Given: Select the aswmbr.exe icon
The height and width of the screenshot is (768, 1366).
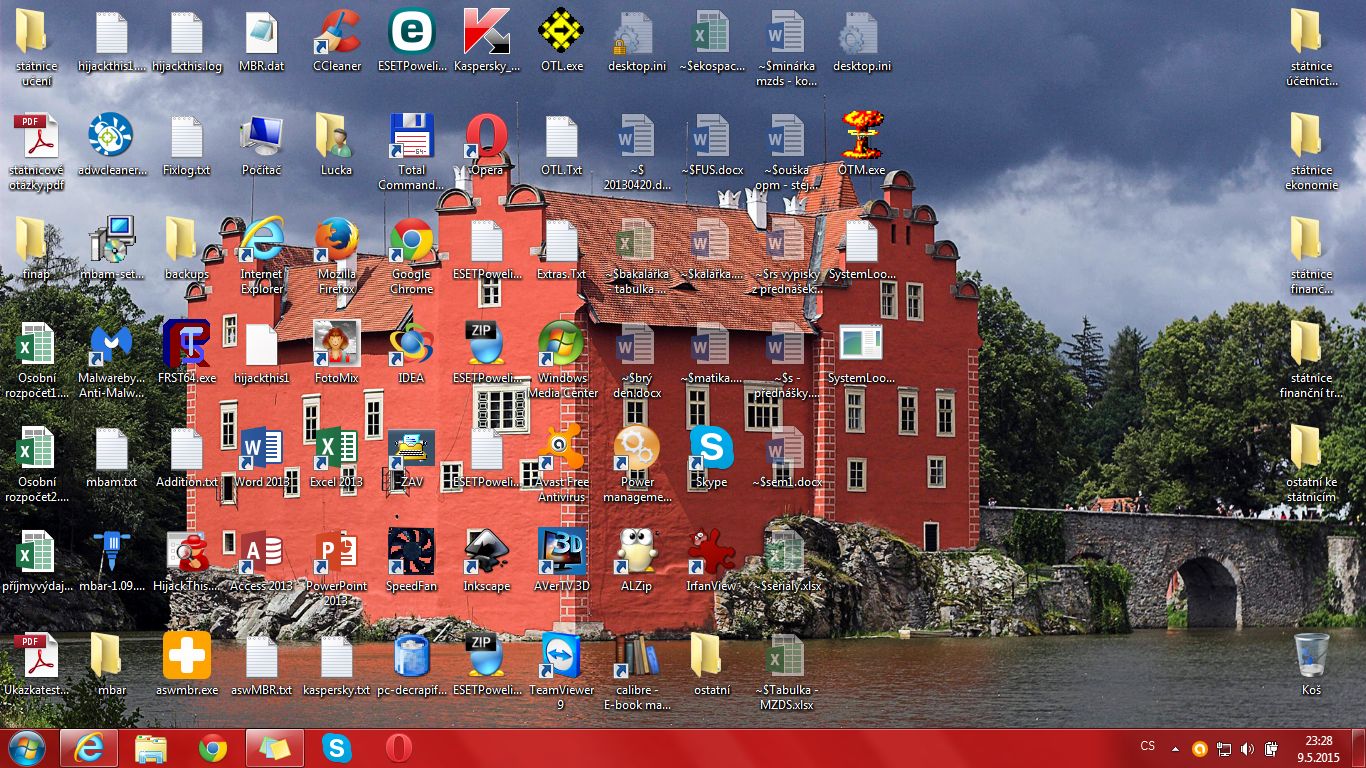Looking at the screenshot, I should [187, 665].
